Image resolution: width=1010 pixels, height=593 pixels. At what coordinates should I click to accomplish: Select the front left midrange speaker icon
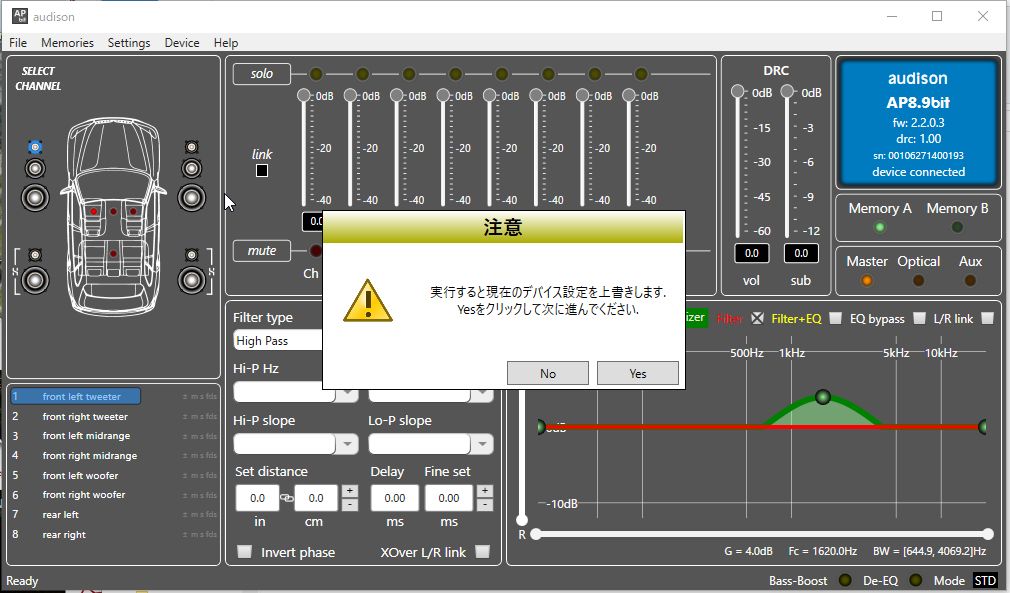click(35, 169)
